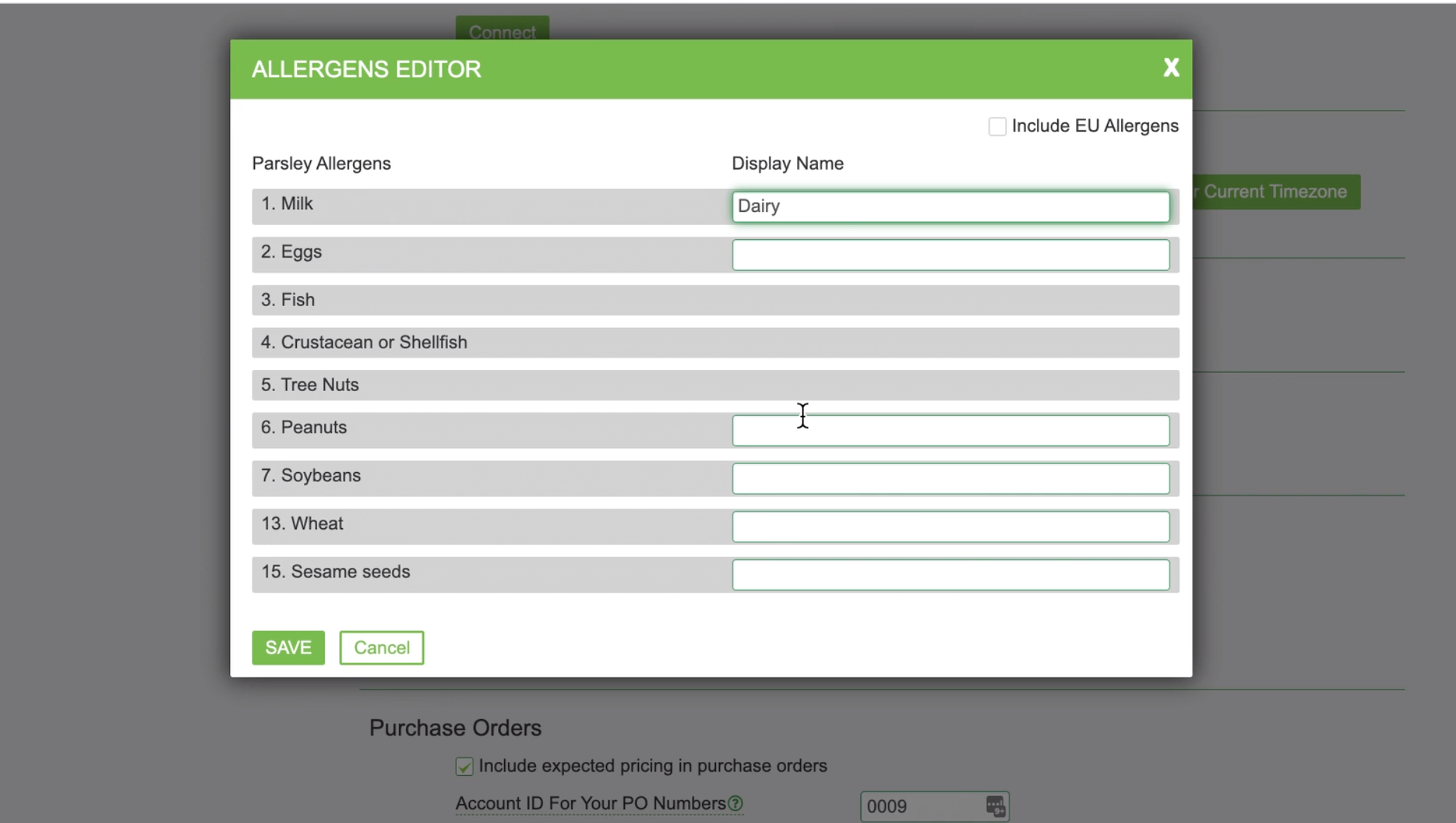
Task: Focus the Peanuts display name input
Action: [x=950, y=430]
